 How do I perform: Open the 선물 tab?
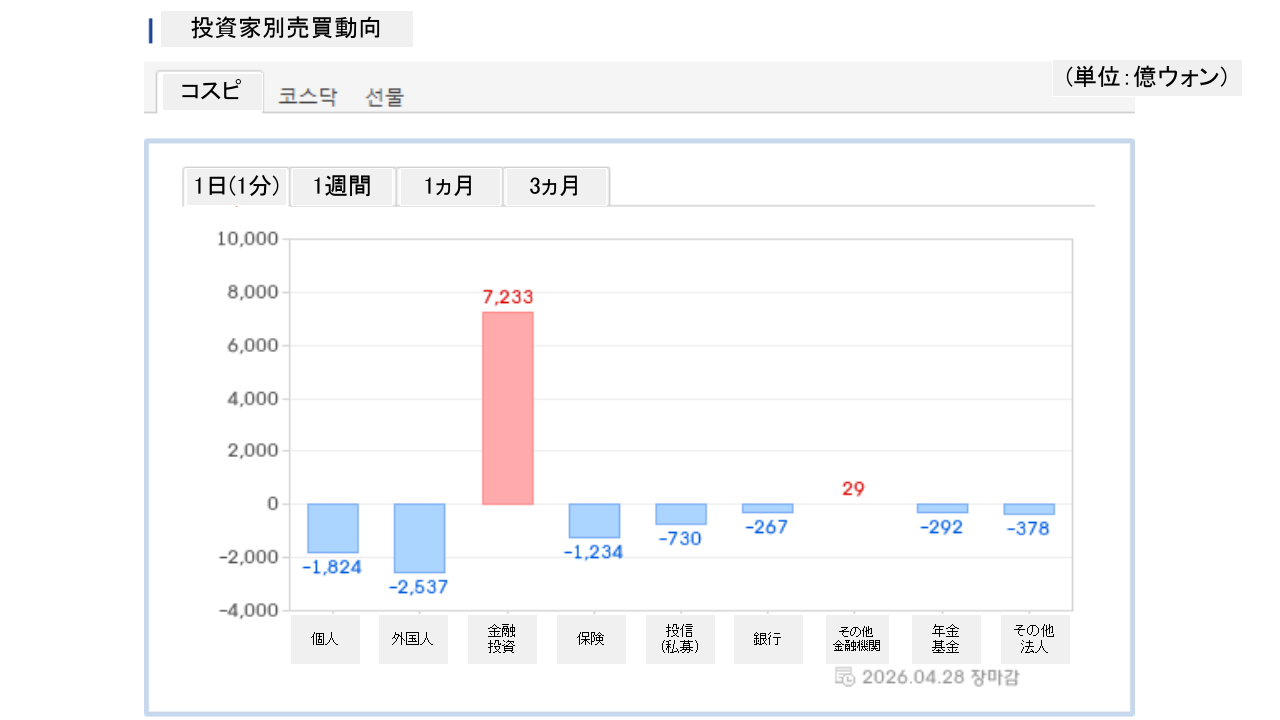(385, 97)
